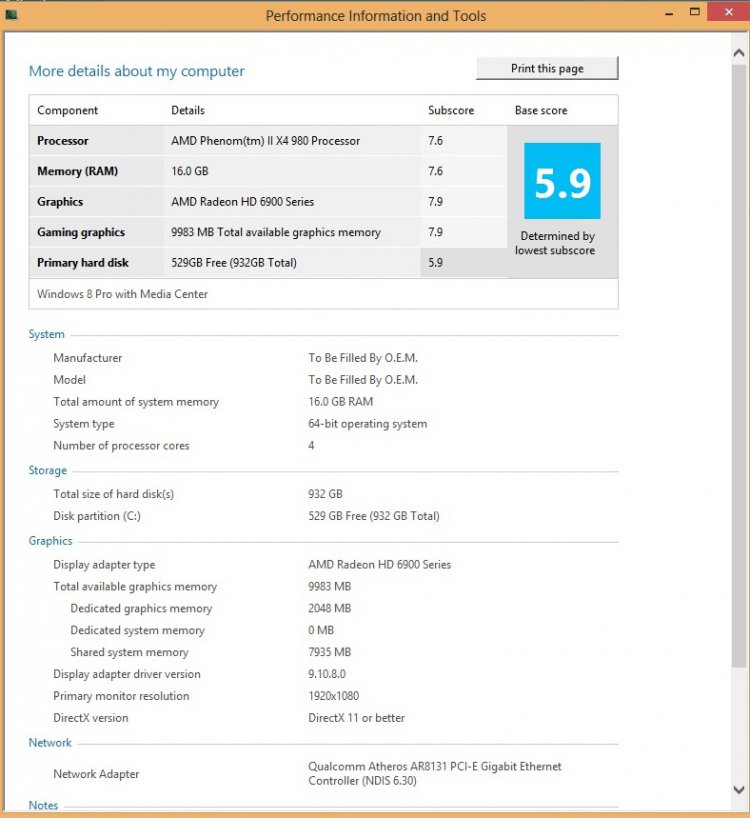The height and width of the screenshot is (818, 750).
Task: Click AMD Phenom(tm) II X4 980 Processor text
Action: (x=265, y=141)
